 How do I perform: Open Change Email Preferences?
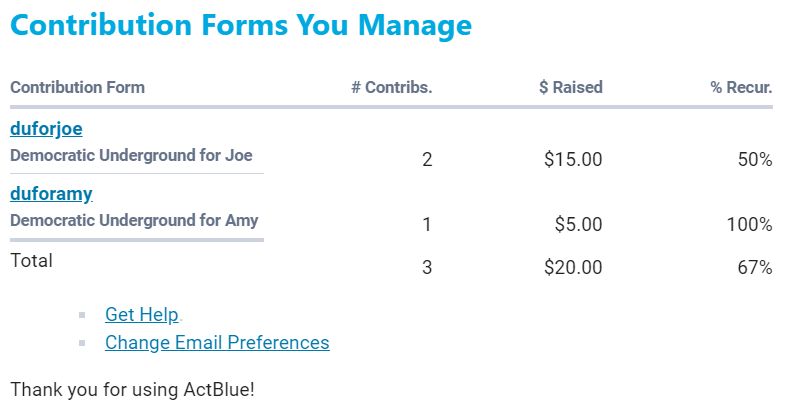tap(217, 342)
